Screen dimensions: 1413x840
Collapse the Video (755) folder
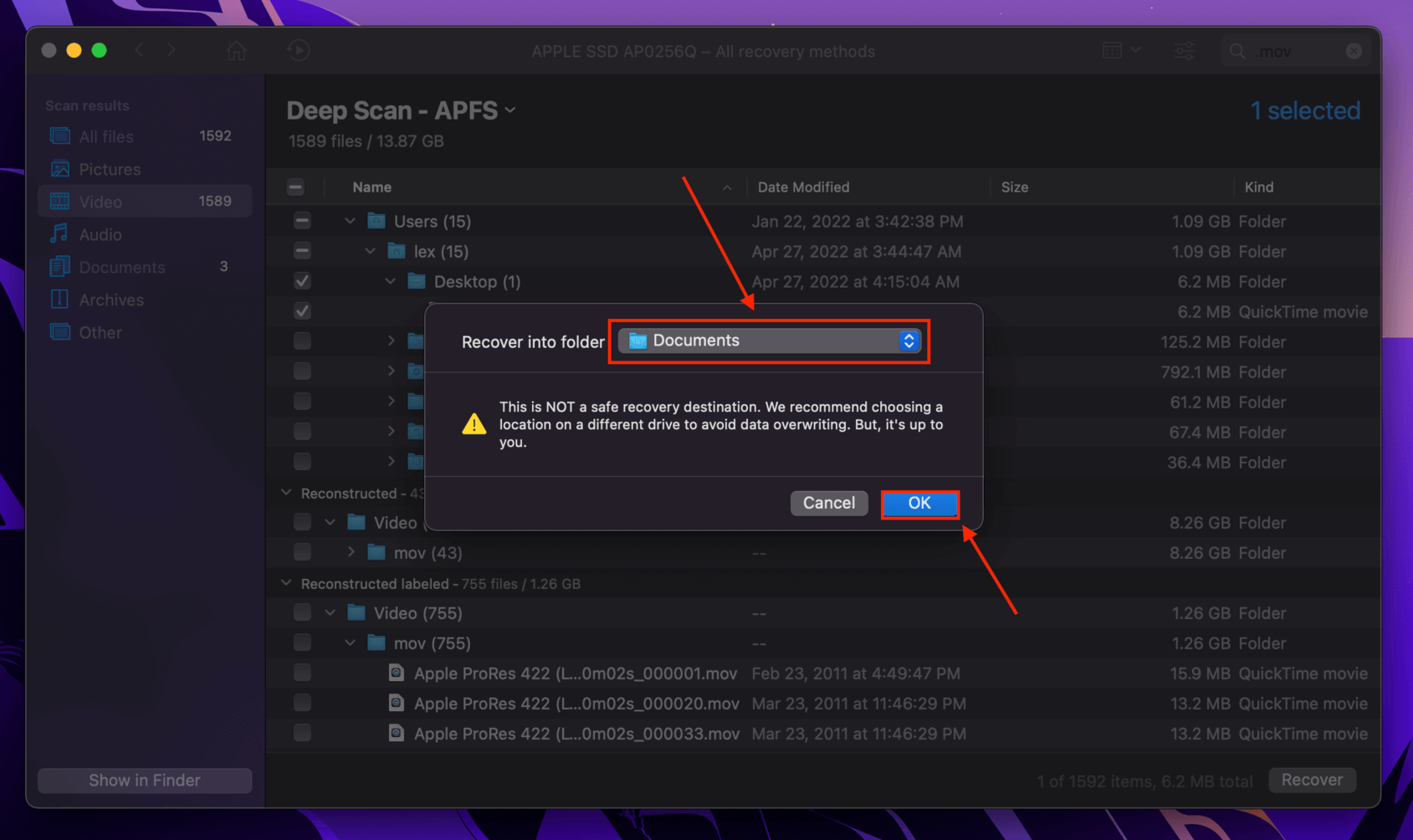330,612
